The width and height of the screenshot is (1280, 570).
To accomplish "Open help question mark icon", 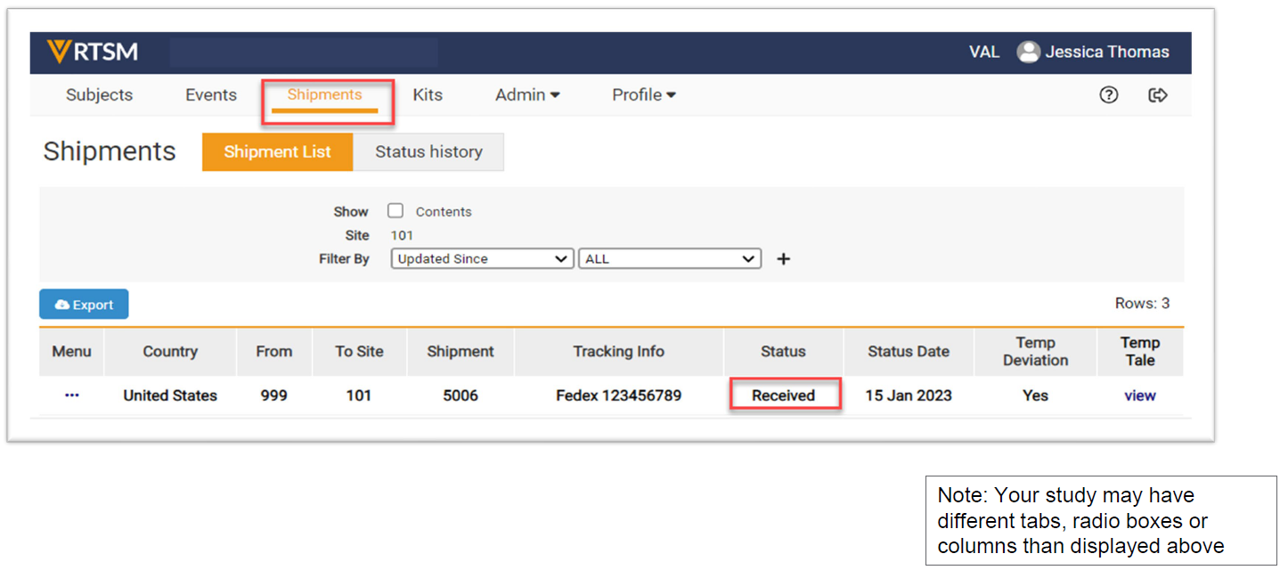I will 1108,95.
